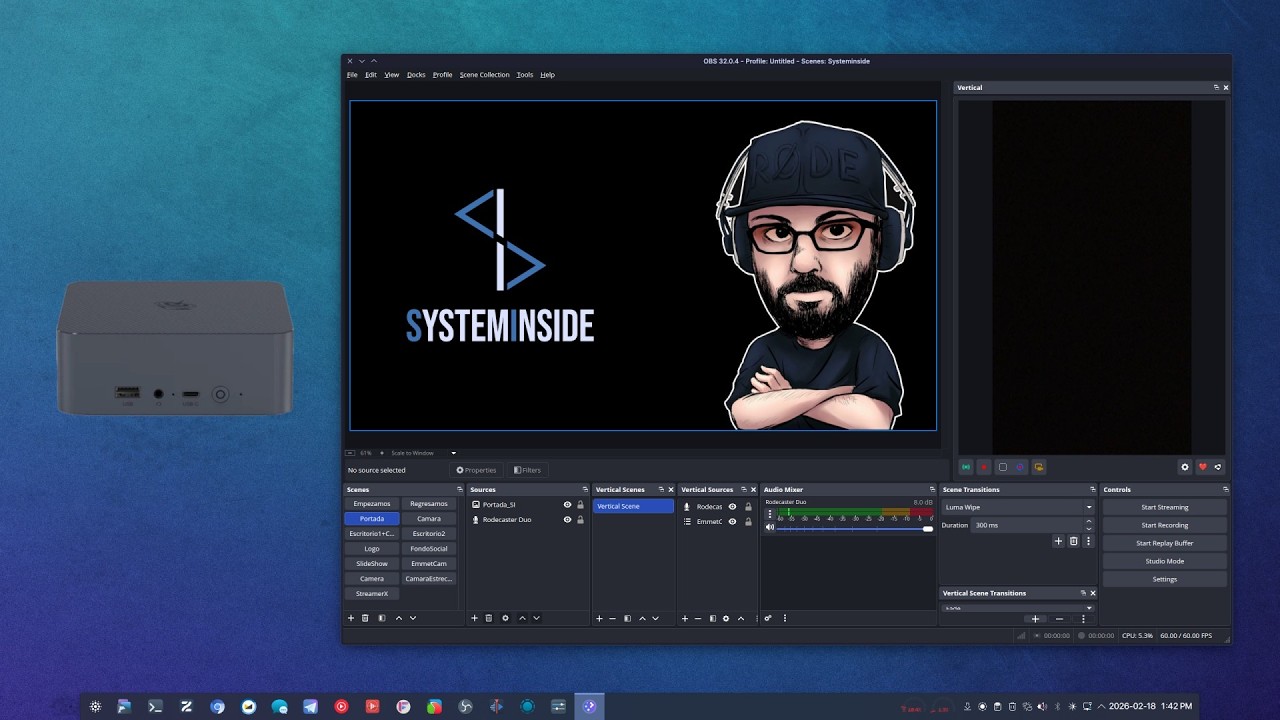Toggle visibility of Portada_SI source

tap(567, 505)
